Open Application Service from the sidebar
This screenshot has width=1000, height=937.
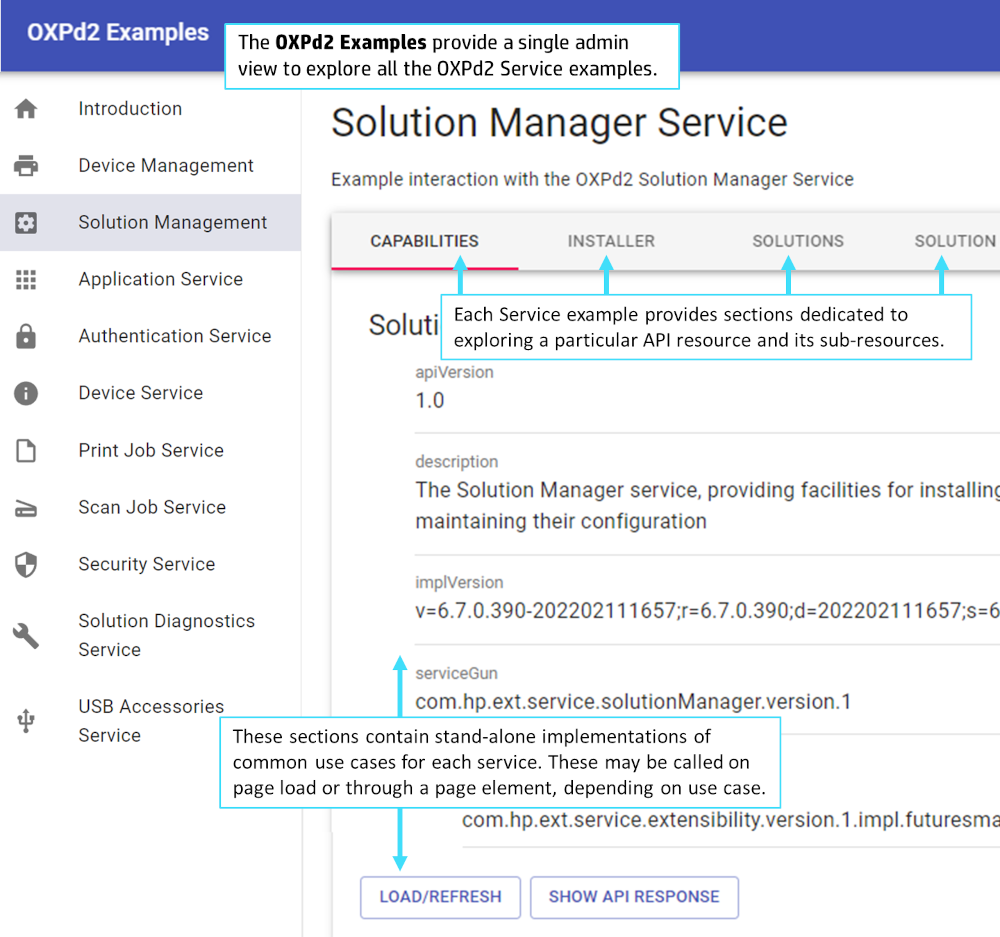coord(161,279)
